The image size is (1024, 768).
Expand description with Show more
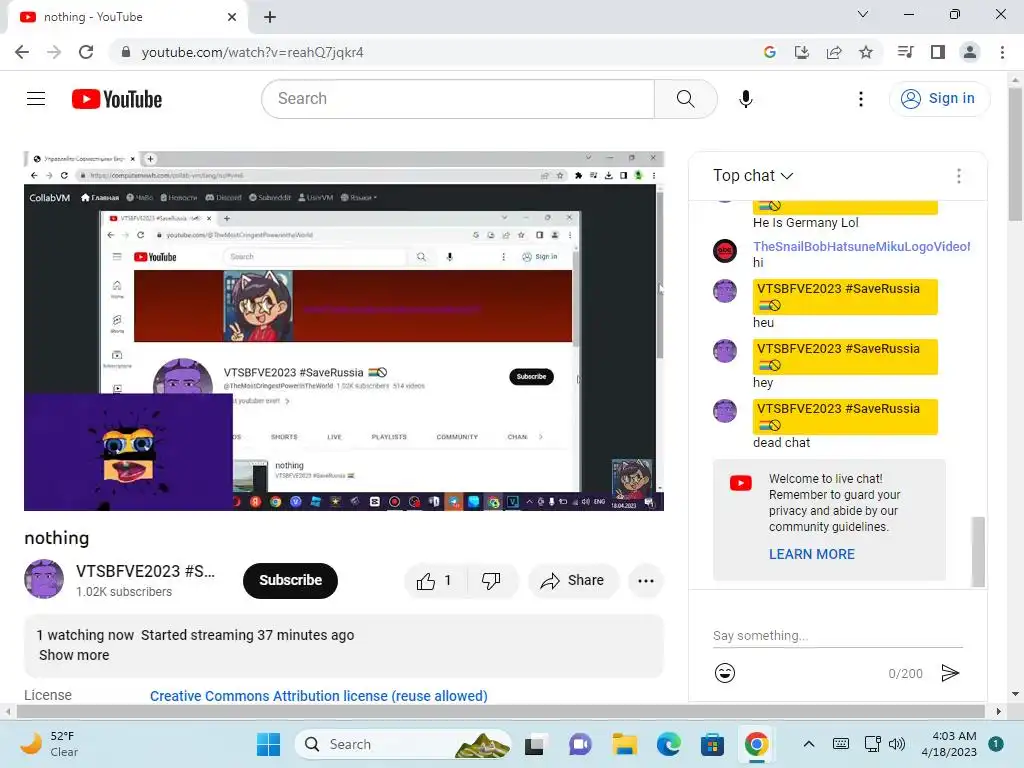(74, 655)
